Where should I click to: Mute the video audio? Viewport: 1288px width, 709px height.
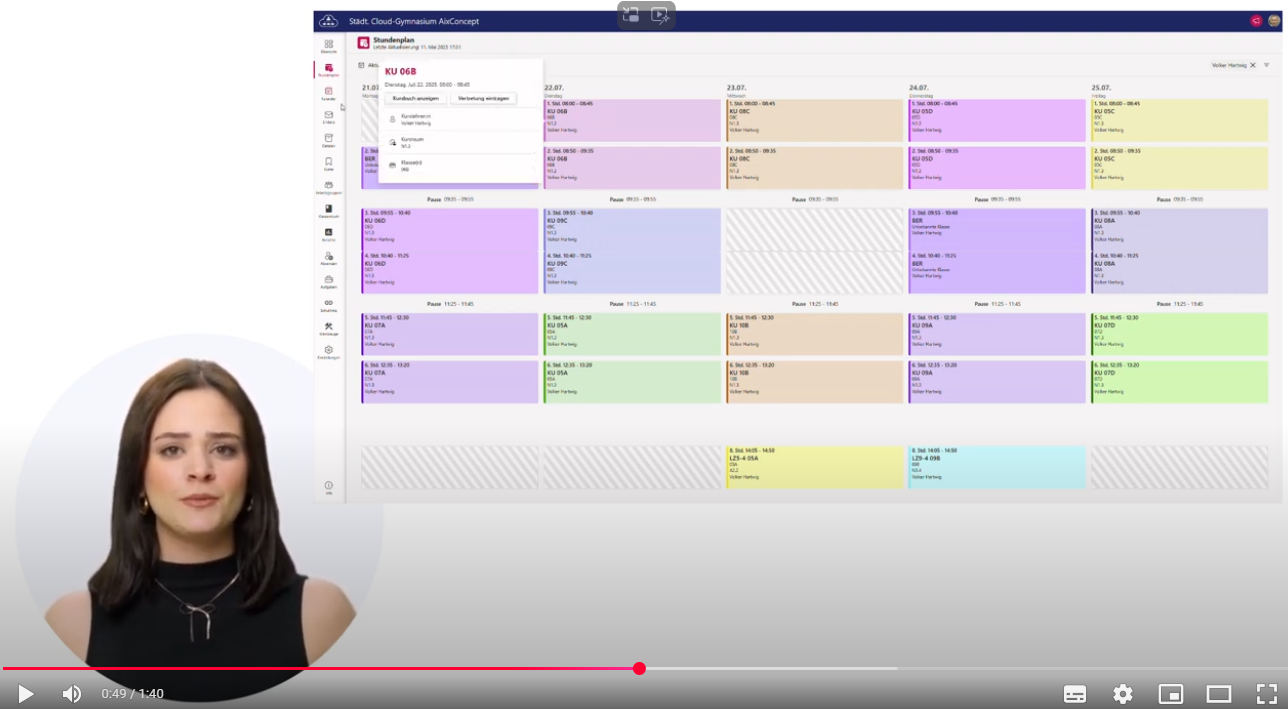[72, 694]
